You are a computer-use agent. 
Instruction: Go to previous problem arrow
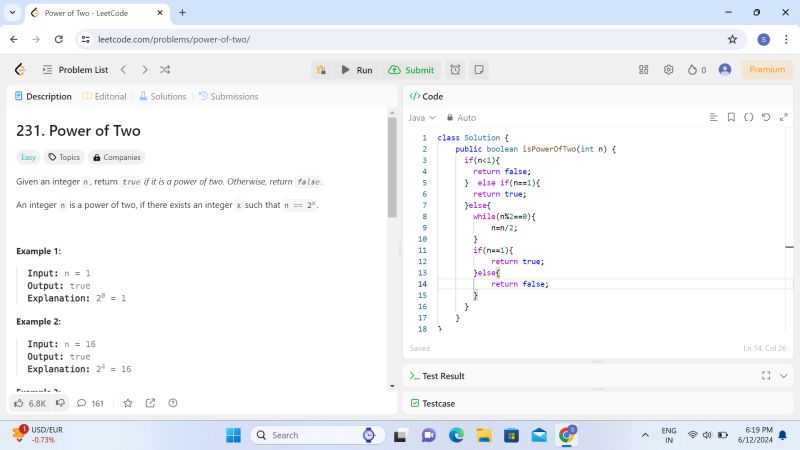[x=123, y=70]
